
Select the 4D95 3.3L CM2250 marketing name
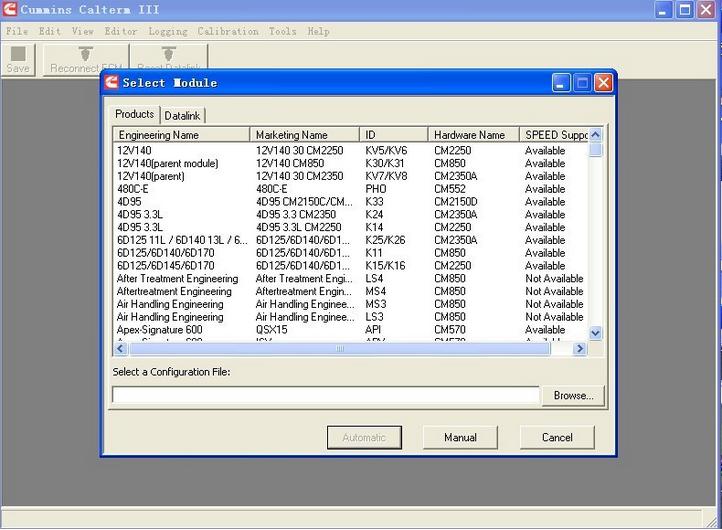click(x=299, y=227)
